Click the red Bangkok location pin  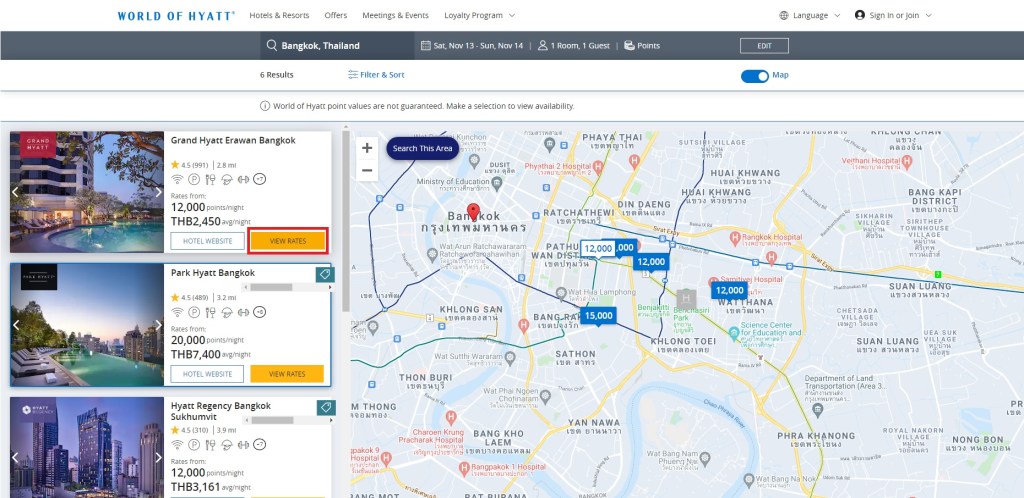coord(474,213)
